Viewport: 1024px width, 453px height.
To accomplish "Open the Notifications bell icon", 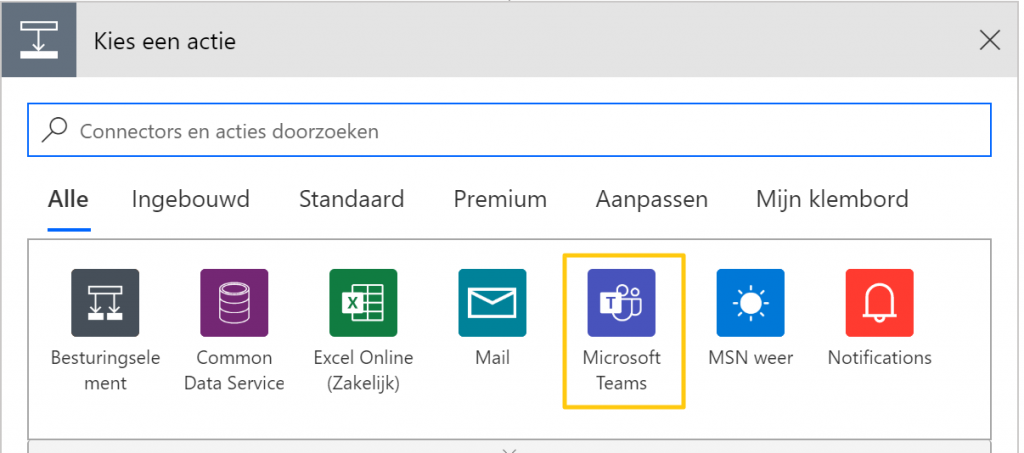I will [x=880, y=303].
